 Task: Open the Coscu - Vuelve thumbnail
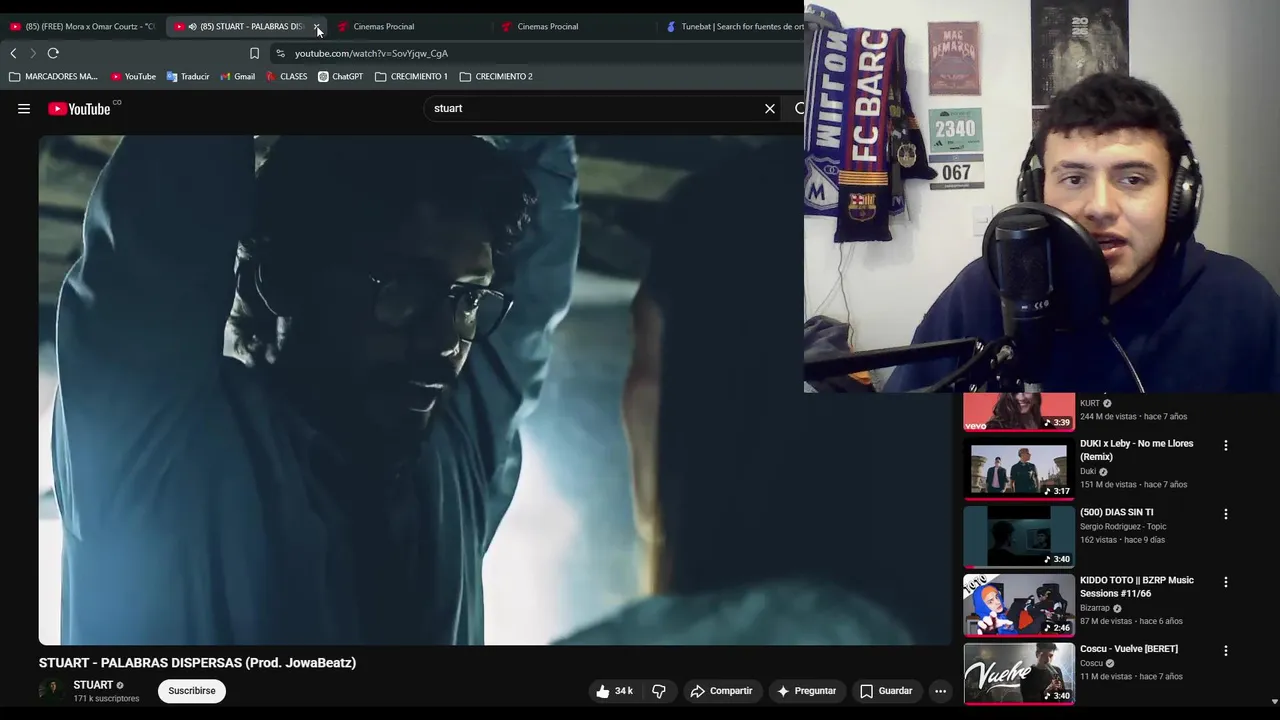click(x=1019, y=672)
